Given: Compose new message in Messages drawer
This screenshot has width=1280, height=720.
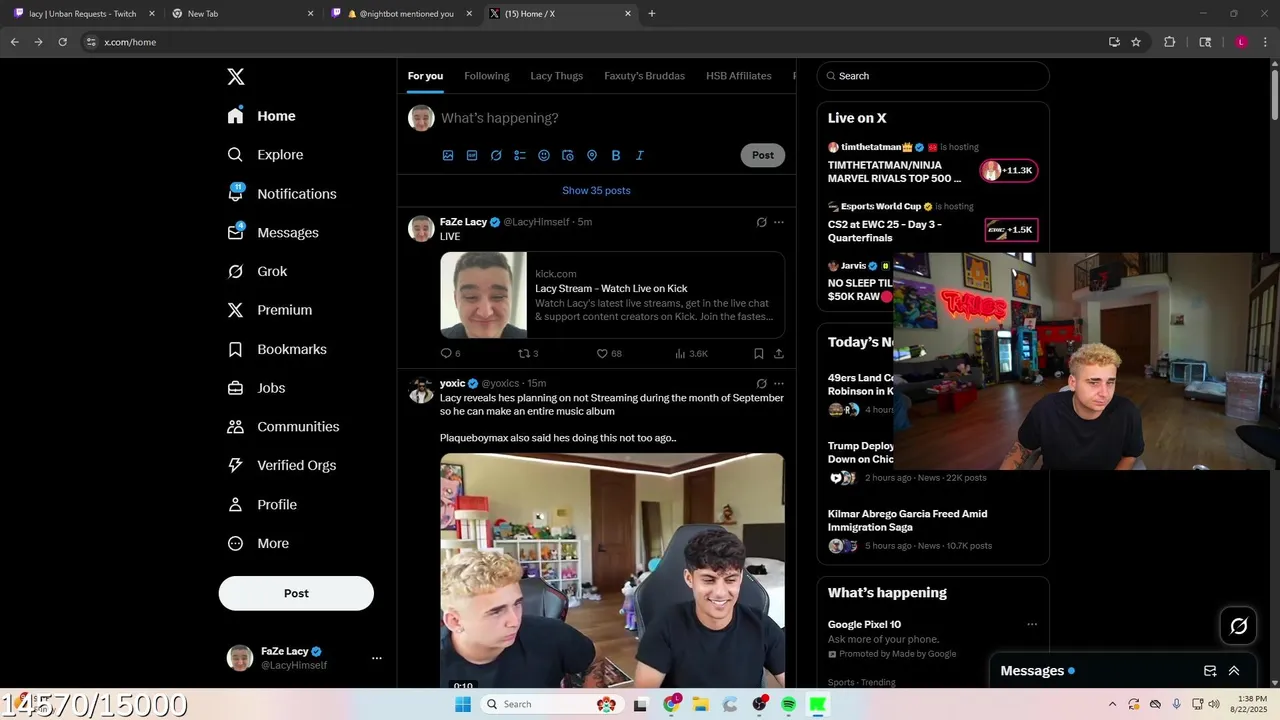Looking at the screenshot, I should point(1210,671).
